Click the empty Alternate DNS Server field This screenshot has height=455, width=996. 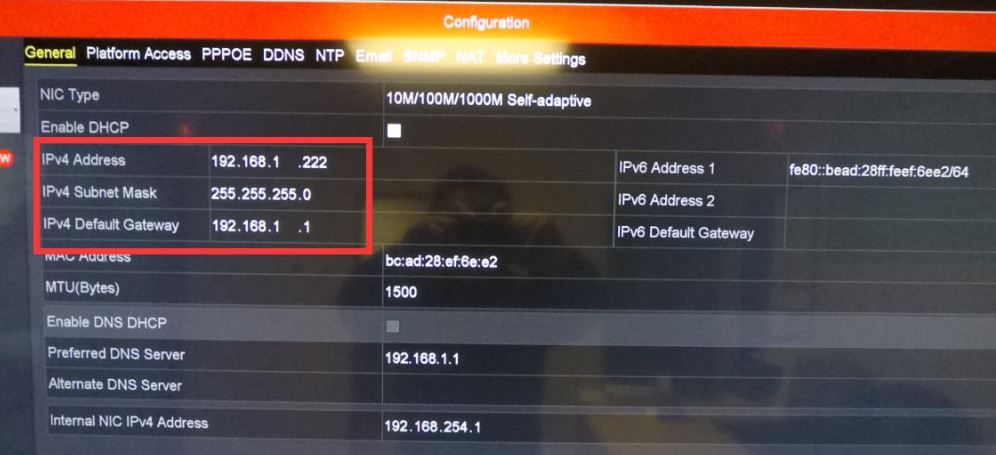689,388
